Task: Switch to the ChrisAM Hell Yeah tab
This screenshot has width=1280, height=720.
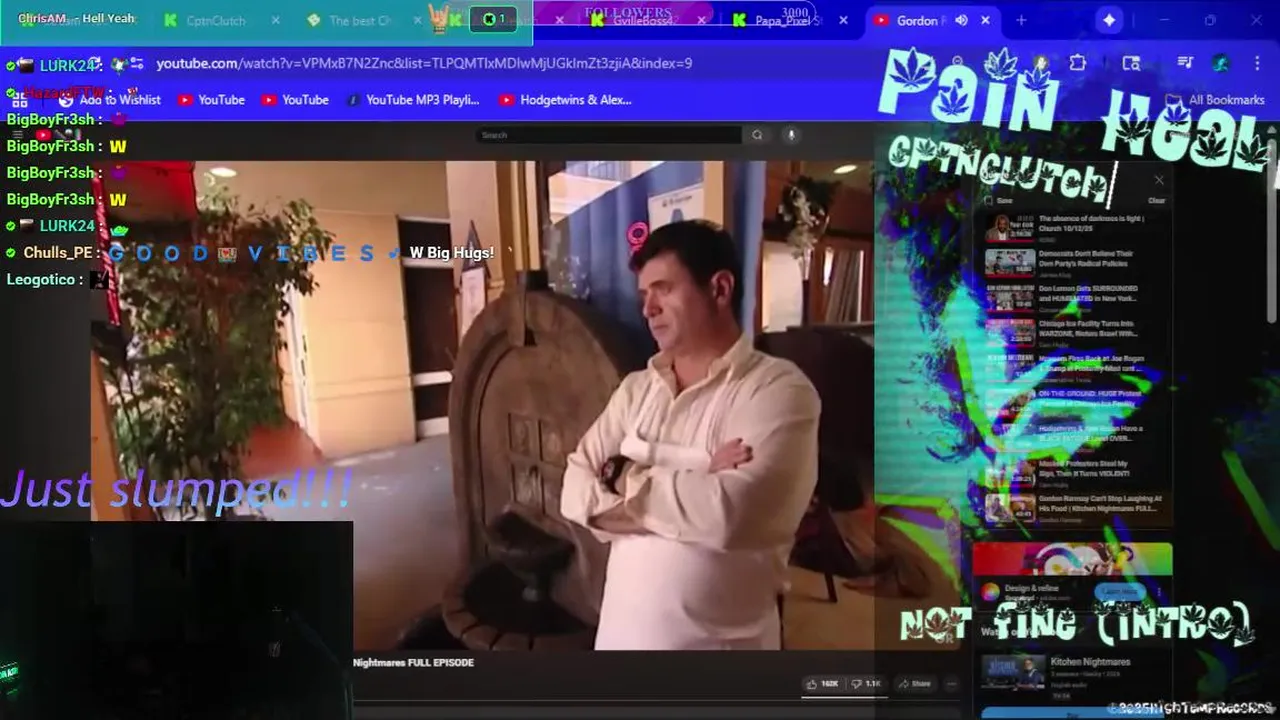Action: click(76, 19)
